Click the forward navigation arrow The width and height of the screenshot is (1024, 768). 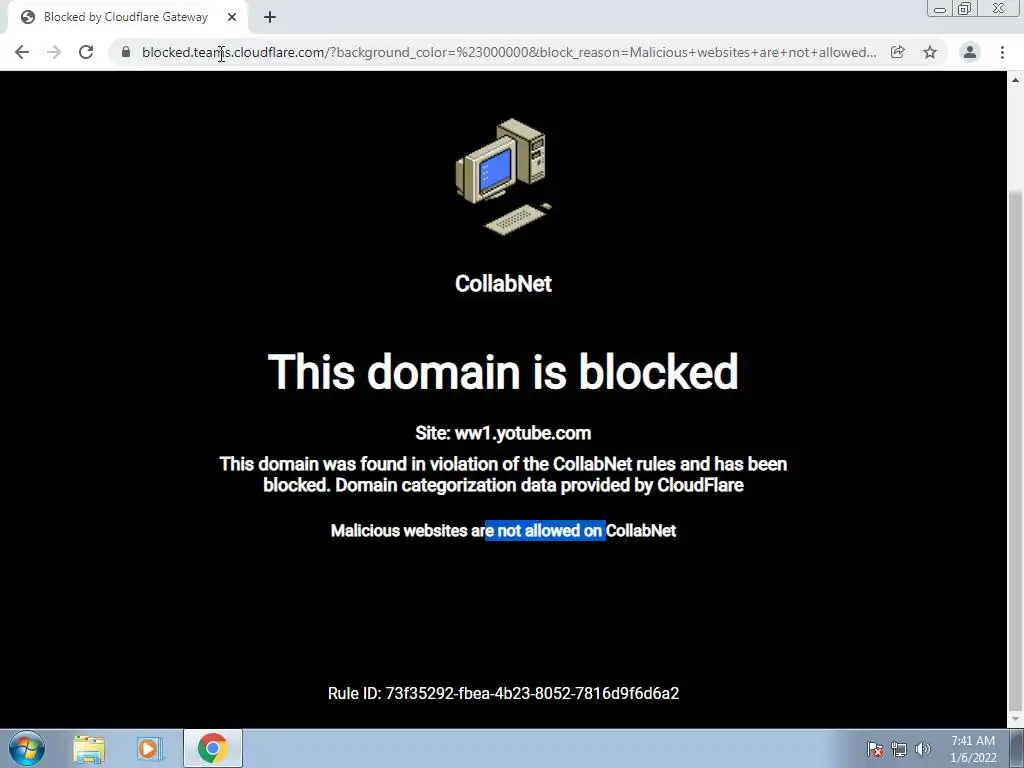pyautogui.click(x=54, y=52)
